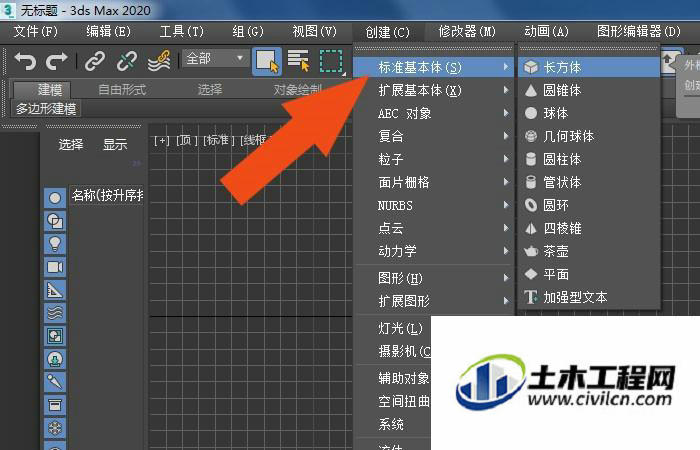This screenshot has width=700, height=450.
Task: Toggle geometry display filter circle icon
Action: click(x=55, y=198)
